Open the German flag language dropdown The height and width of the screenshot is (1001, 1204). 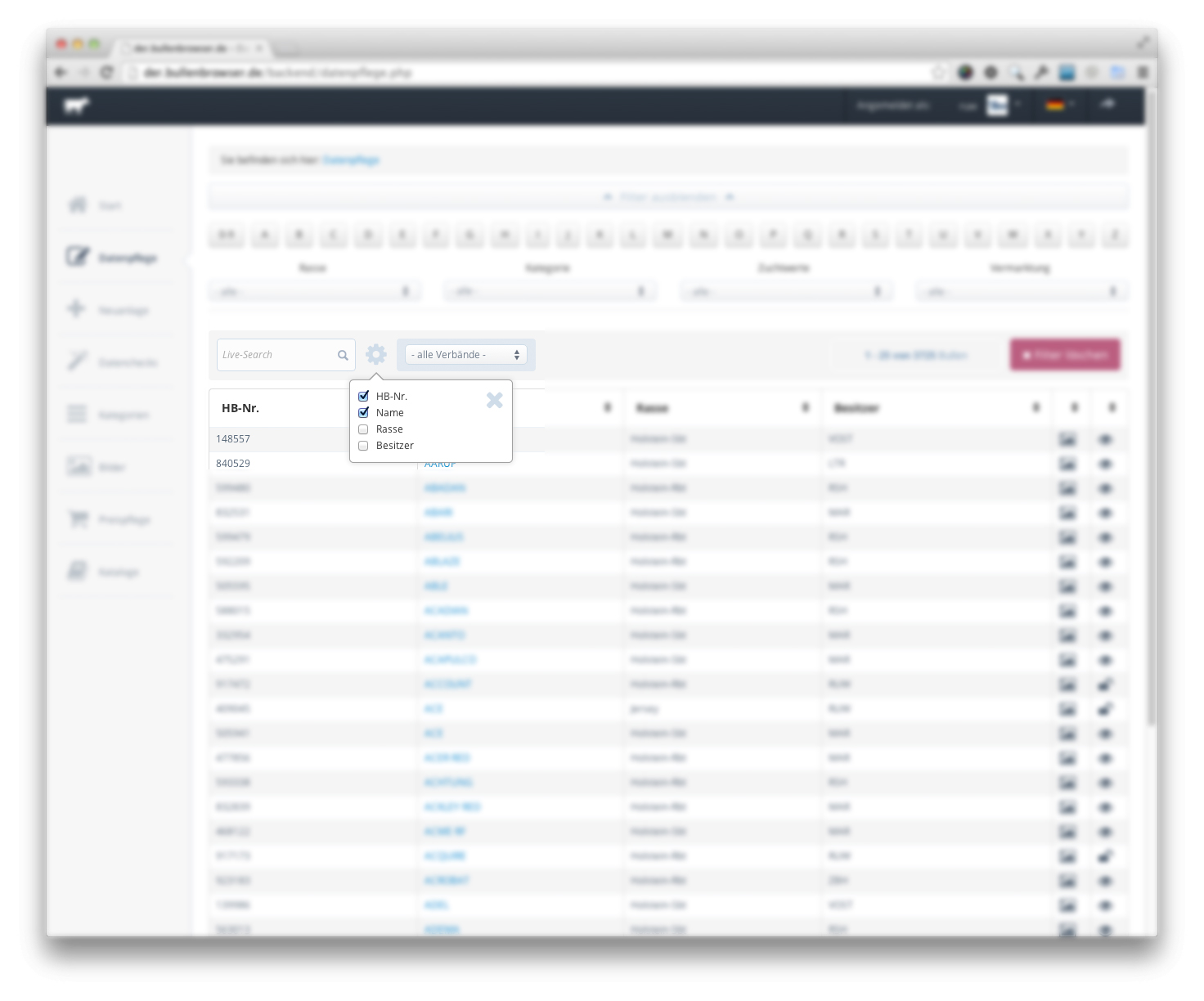tap(1058, 105)
